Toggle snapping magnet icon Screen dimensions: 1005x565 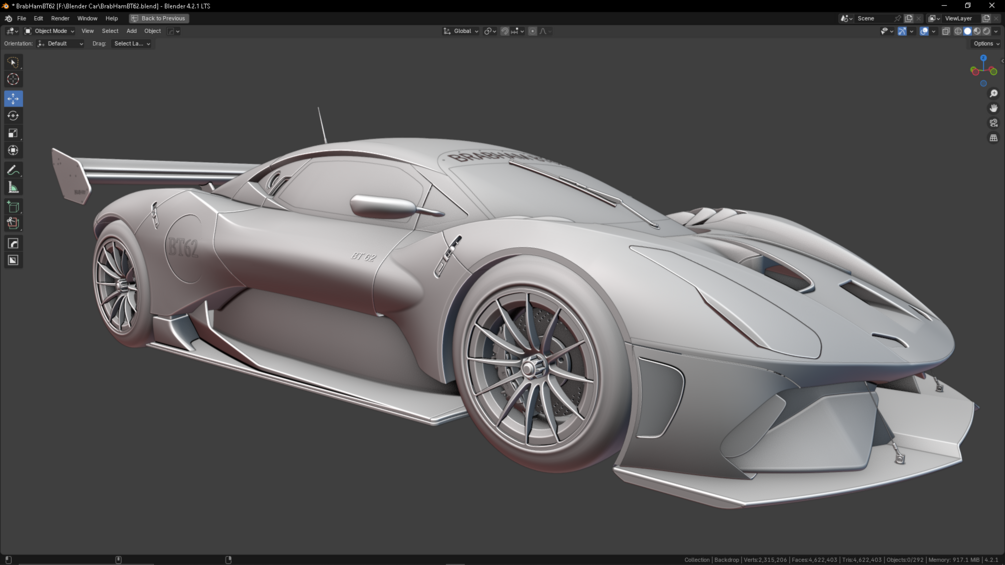(x=505, y=31)
